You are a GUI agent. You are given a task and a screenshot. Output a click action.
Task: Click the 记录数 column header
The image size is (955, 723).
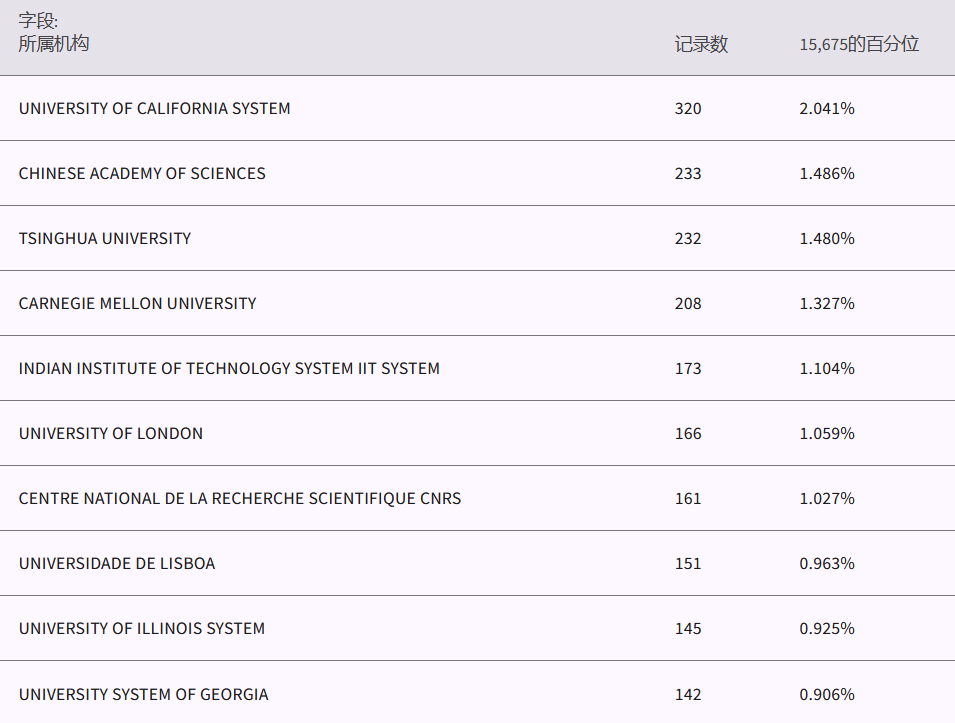701,44
